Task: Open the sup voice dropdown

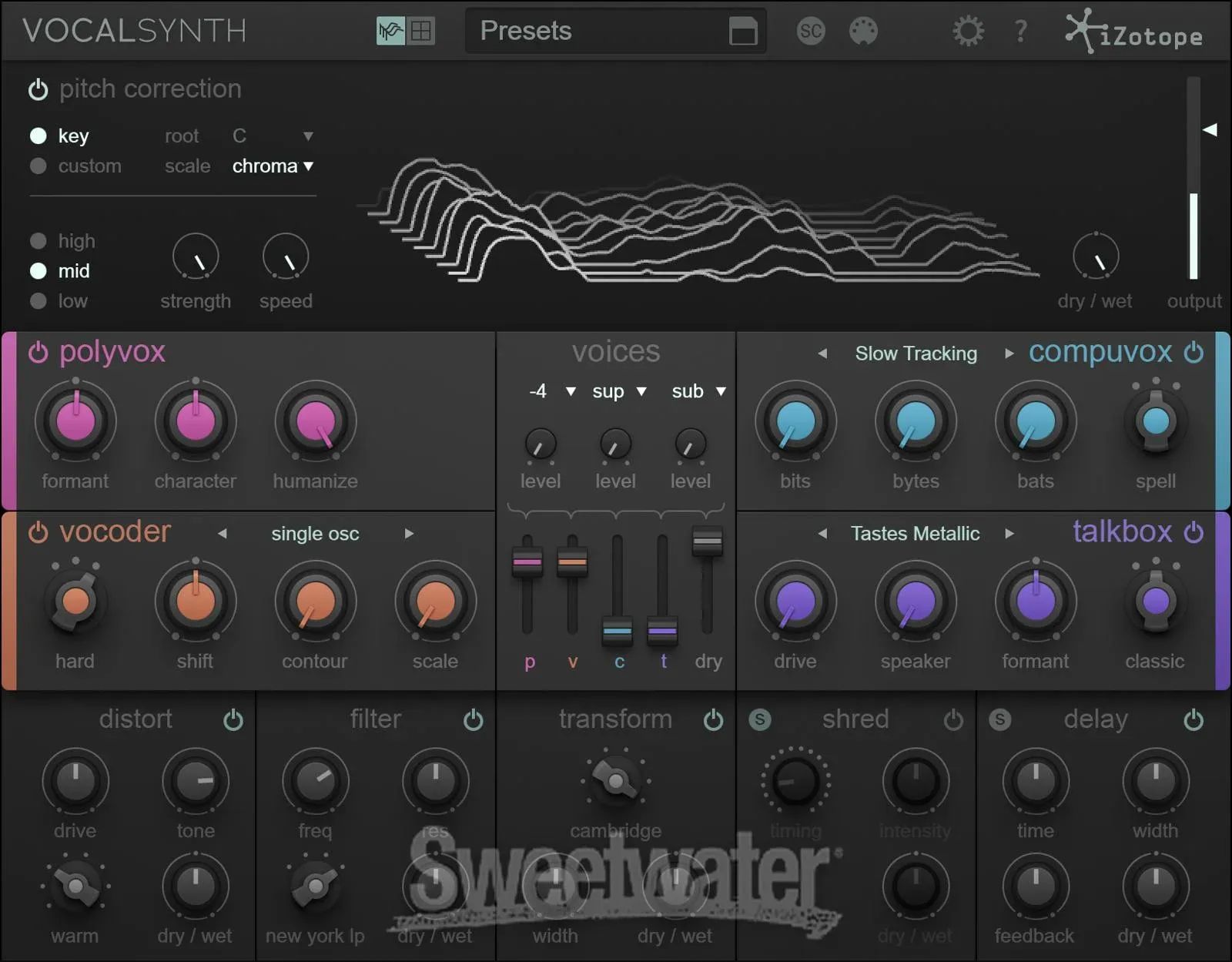Action: [619, 391]
